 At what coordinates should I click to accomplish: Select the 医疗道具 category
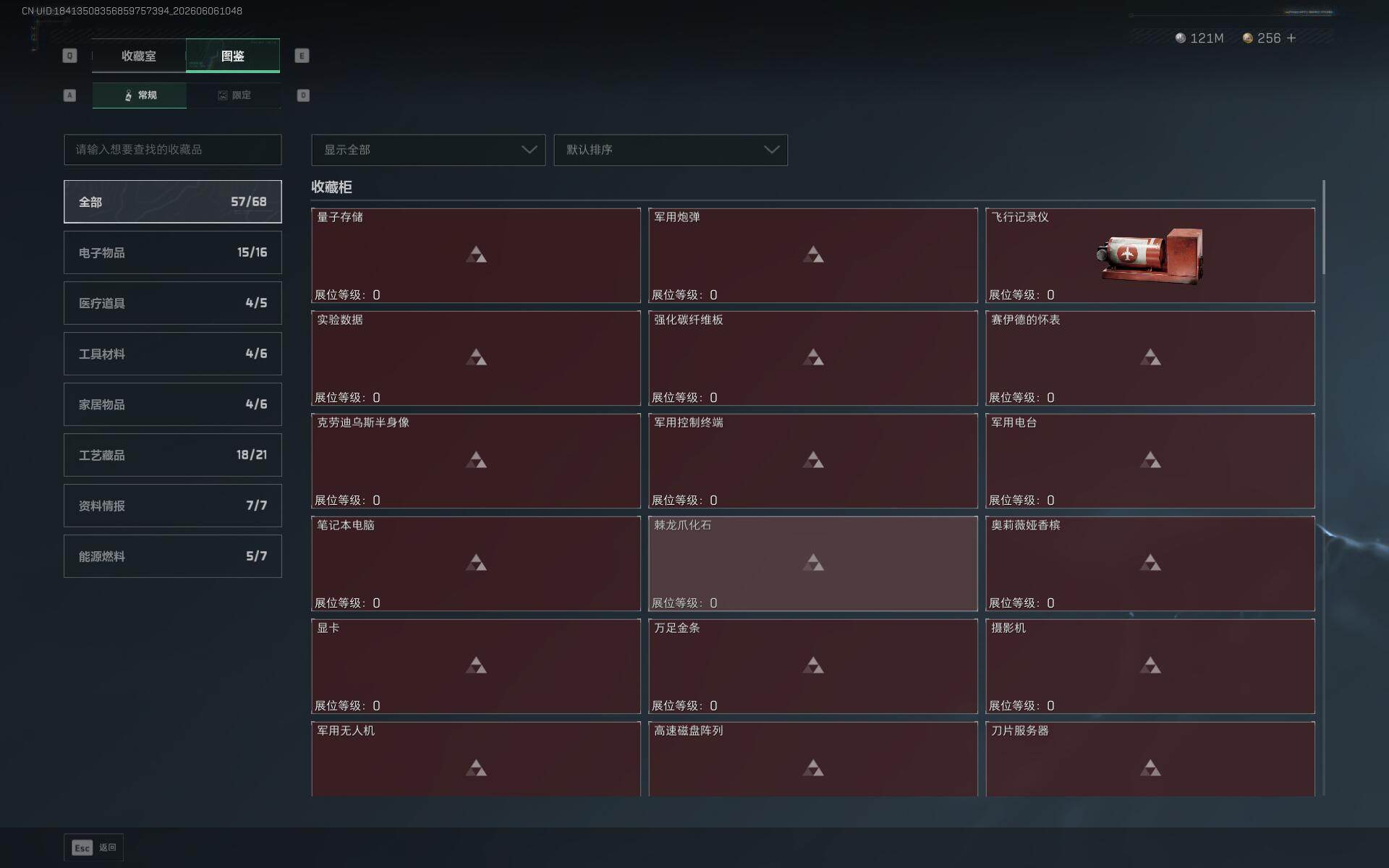tap(172, 303)
